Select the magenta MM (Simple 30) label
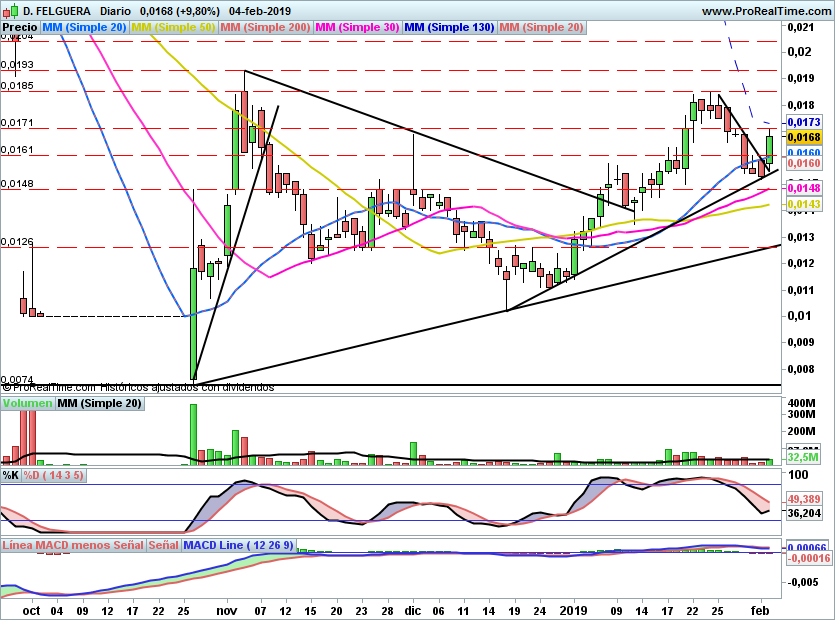This screenshot has height=620, width=835. coord(357,27)
